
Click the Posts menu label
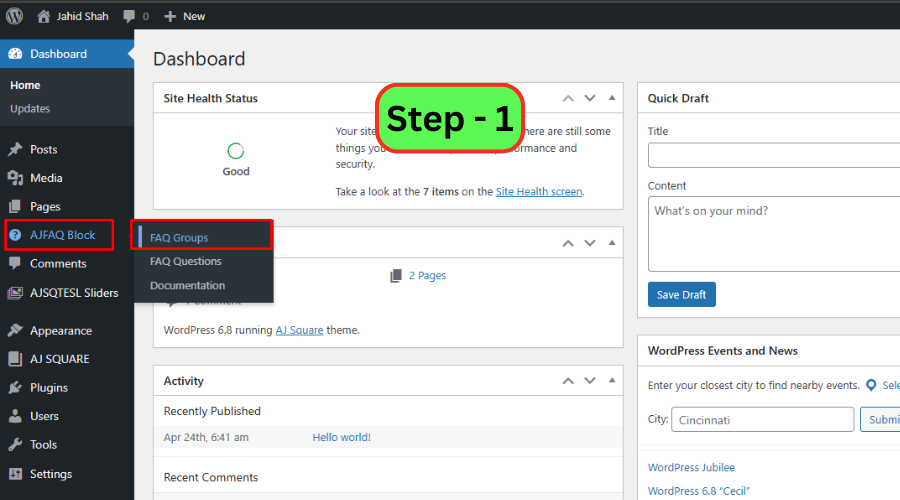[x=44, y=149]
